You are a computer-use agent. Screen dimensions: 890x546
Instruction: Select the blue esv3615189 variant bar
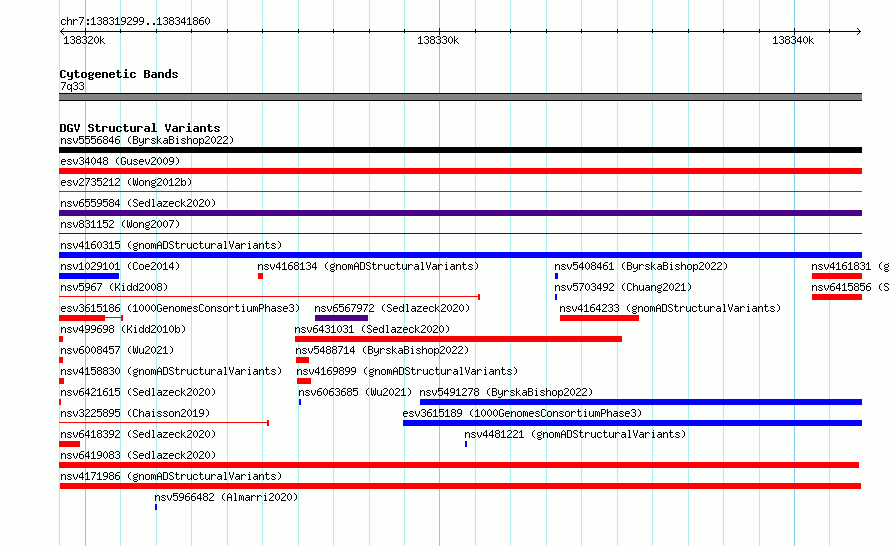coord(632,423)
